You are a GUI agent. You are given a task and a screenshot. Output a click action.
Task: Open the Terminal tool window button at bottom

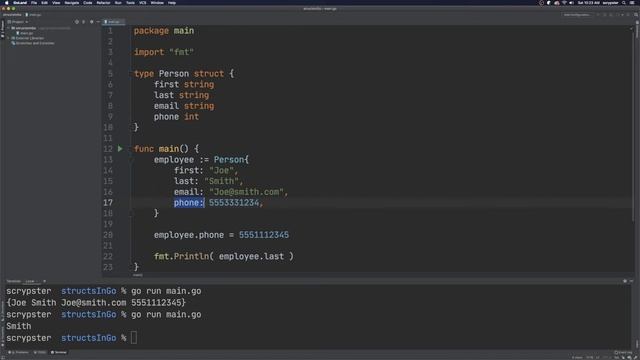coord(59,352)
